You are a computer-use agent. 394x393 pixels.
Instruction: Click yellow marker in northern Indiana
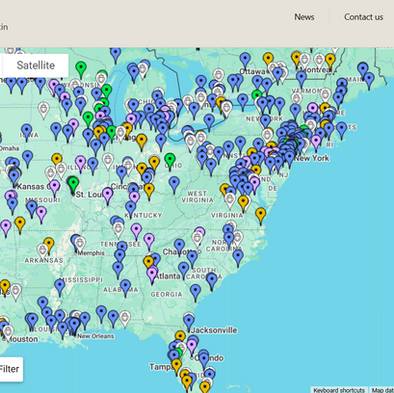142,142
